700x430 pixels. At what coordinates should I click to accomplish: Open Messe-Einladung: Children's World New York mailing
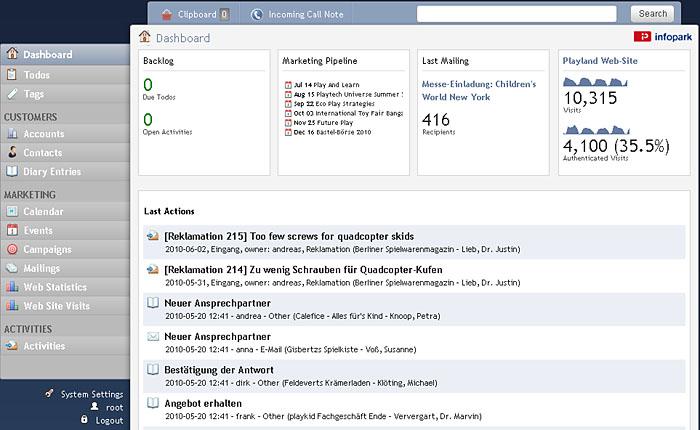coord(479,90)
